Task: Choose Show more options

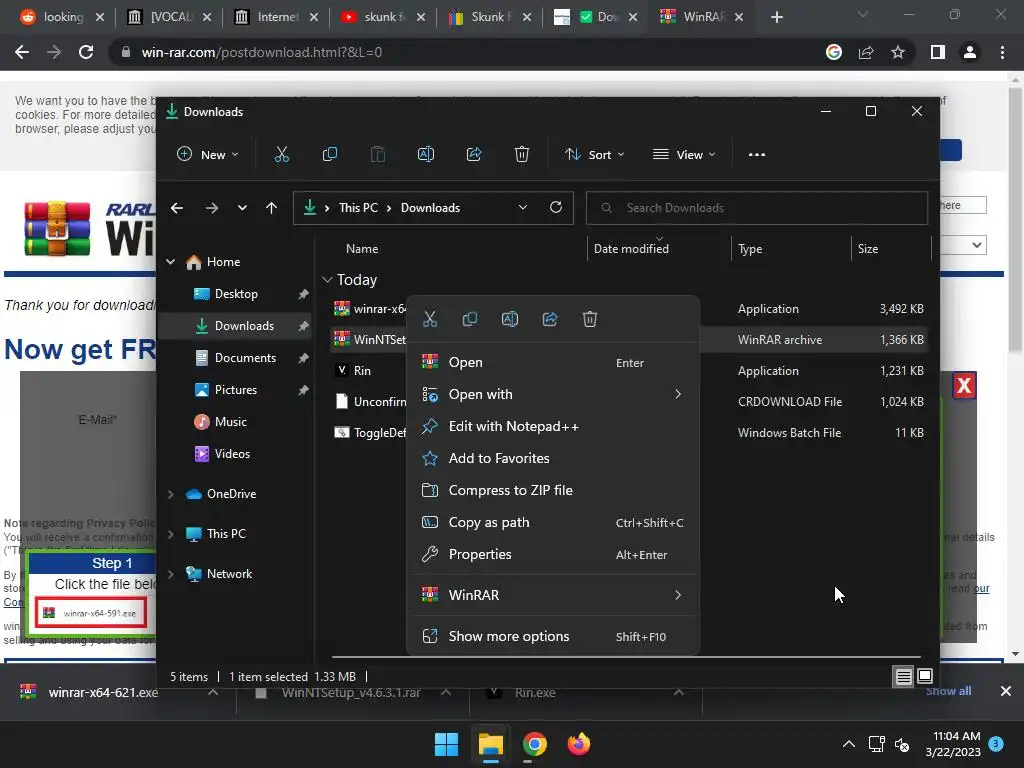Action: (553, 636)
